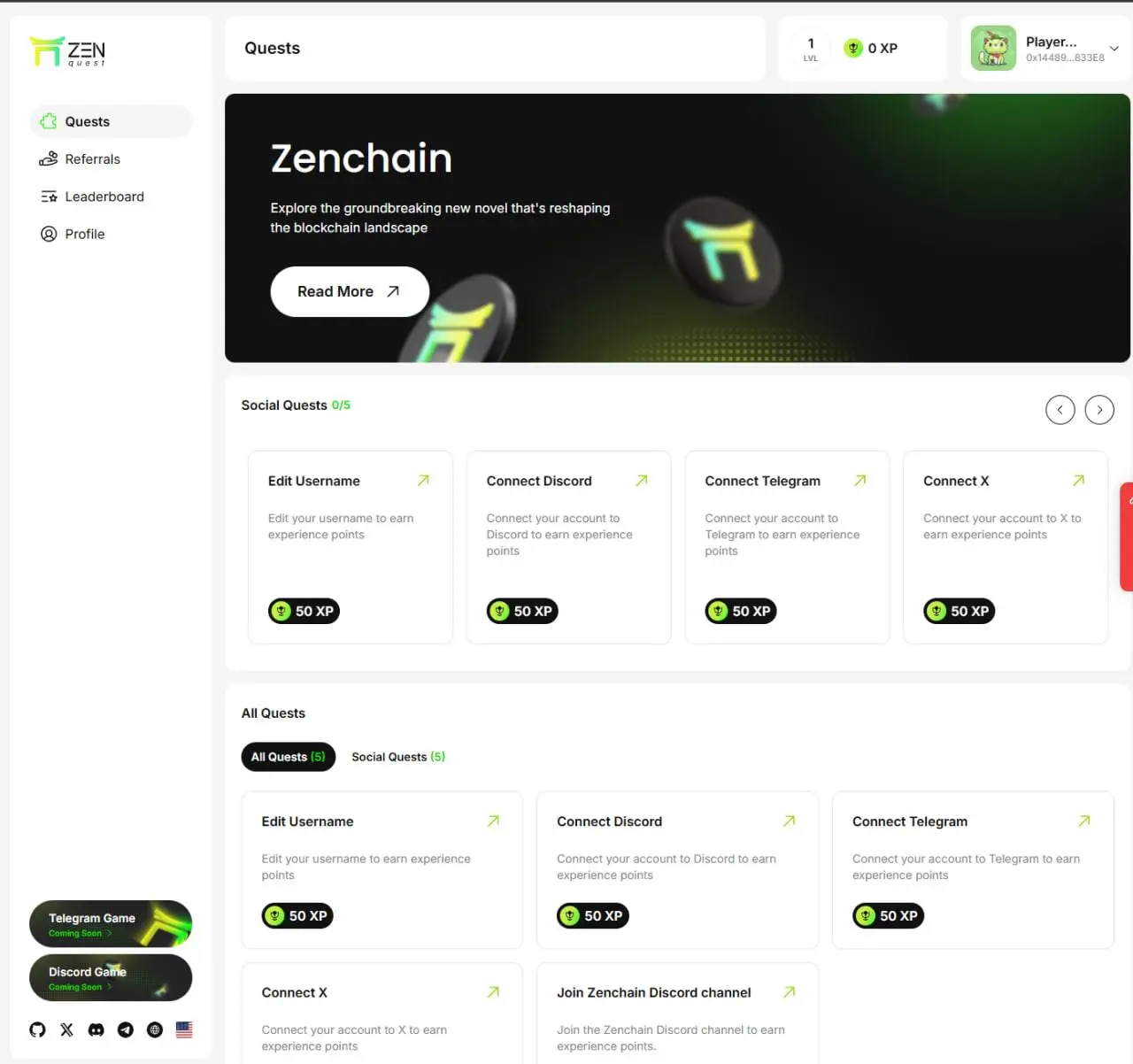This screenshot has width=1133, height=1064.
Task: Open Leaderboard in the sidebar
Action: tap(111, 197)
